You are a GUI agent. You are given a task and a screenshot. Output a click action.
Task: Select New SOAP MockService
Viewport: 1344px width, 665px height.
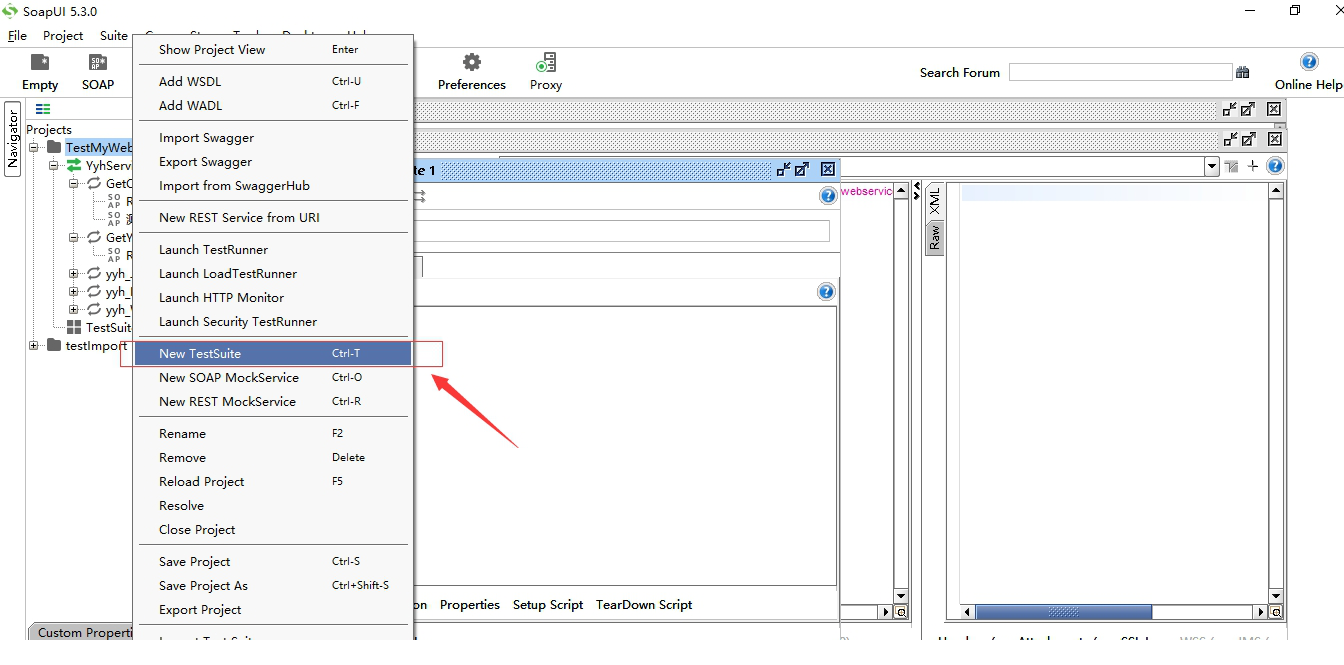coord(272,377)
